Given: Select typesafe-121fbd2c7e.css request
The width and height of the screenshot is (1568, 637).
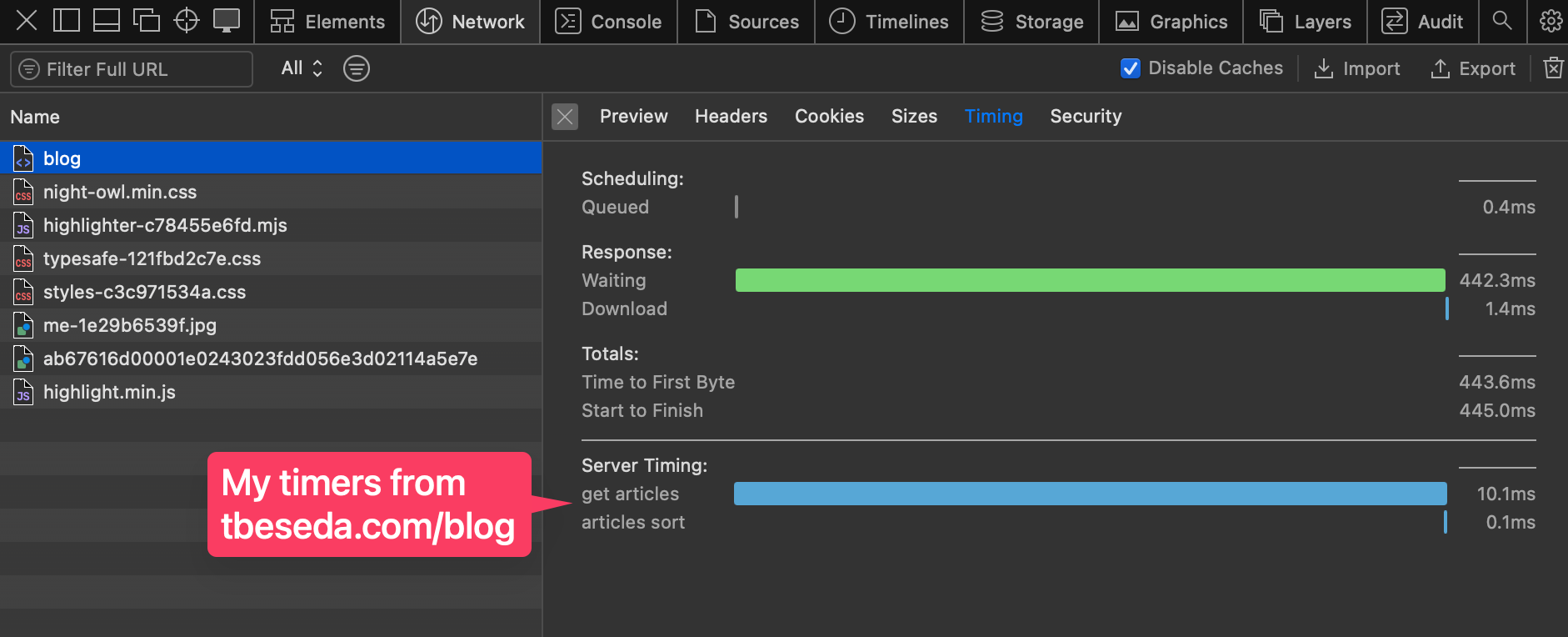Looking at the screenshot, I should (271, 258).
